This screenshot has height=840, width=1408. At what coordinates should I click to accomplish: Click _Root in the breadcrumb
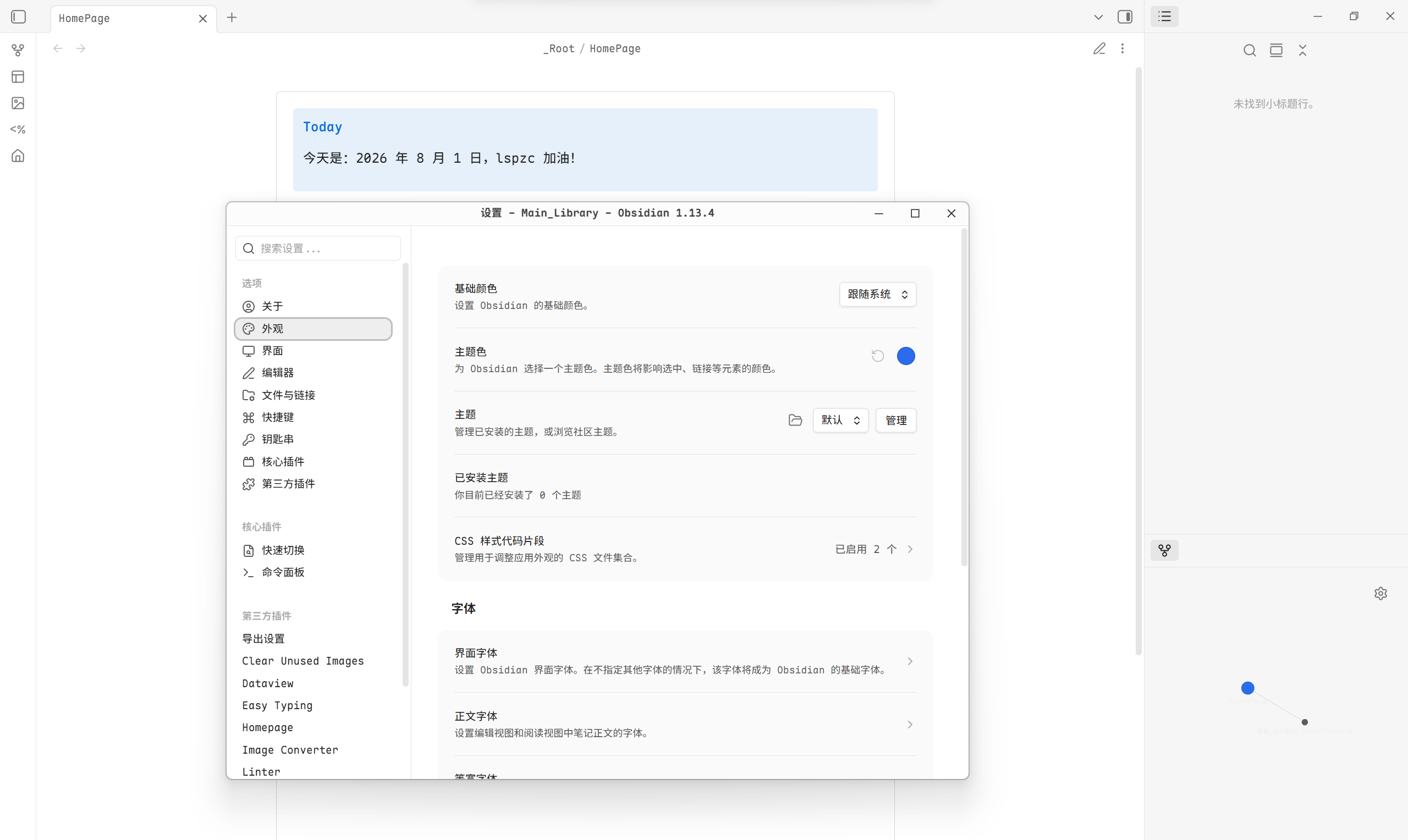(558, 49)
